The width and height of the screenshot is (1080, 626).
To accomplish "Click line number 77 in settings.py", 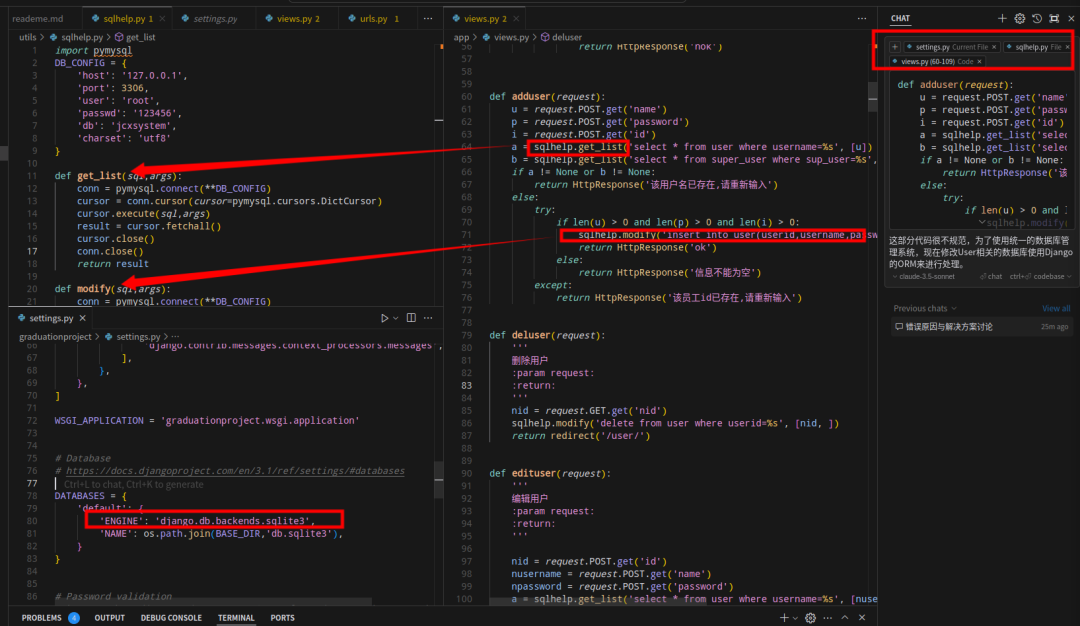I will (32, 483).
